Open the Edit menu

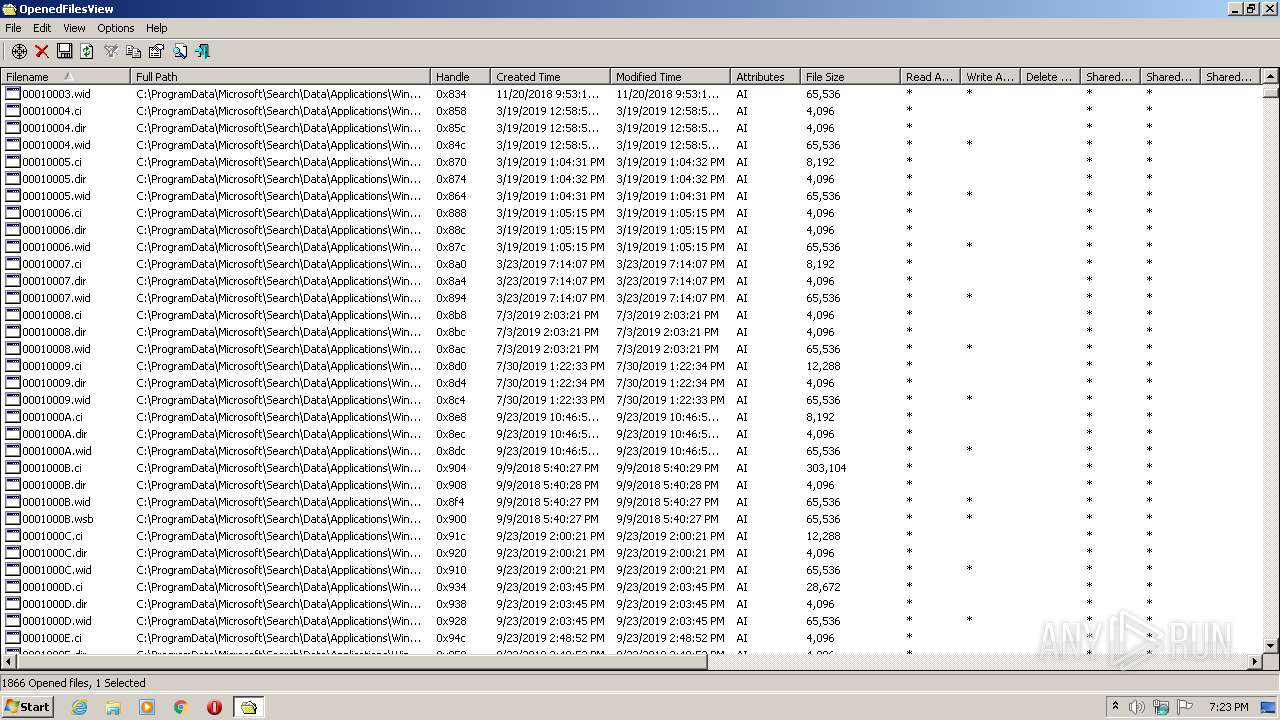click(42, 28)
